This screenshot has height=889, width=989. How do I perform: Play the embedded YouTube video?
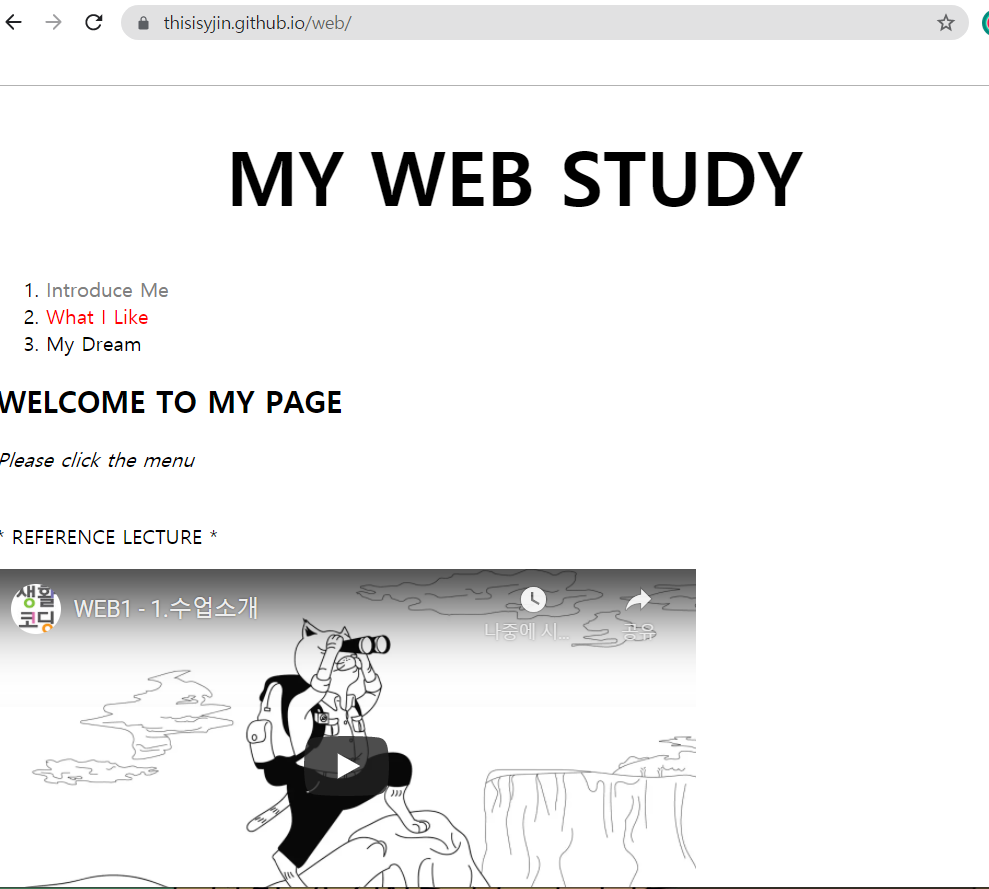coord(347,766)
